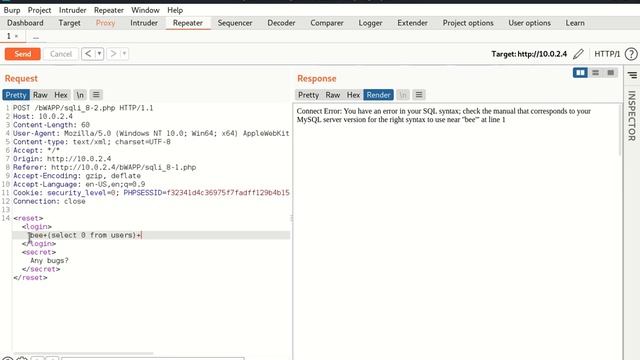
Task: Switch to the Dashboard tab
Action: (25, 23)
